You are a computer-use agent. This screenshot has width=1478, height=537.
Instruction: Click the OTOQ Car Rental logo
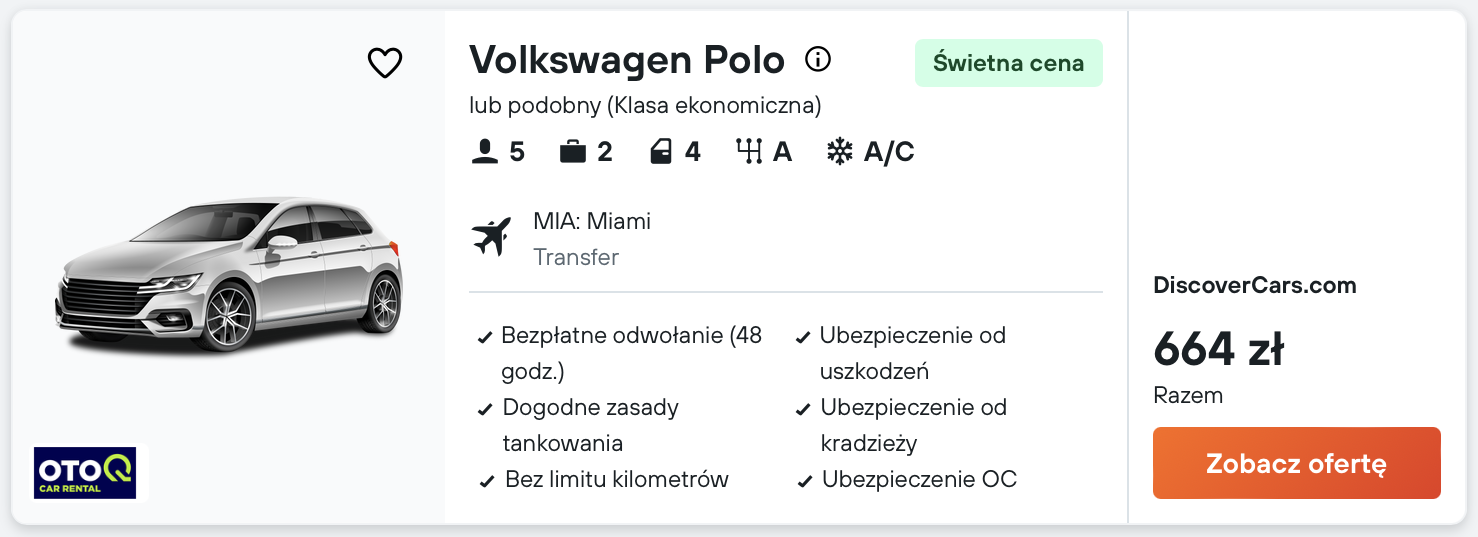tap(84, 472)
